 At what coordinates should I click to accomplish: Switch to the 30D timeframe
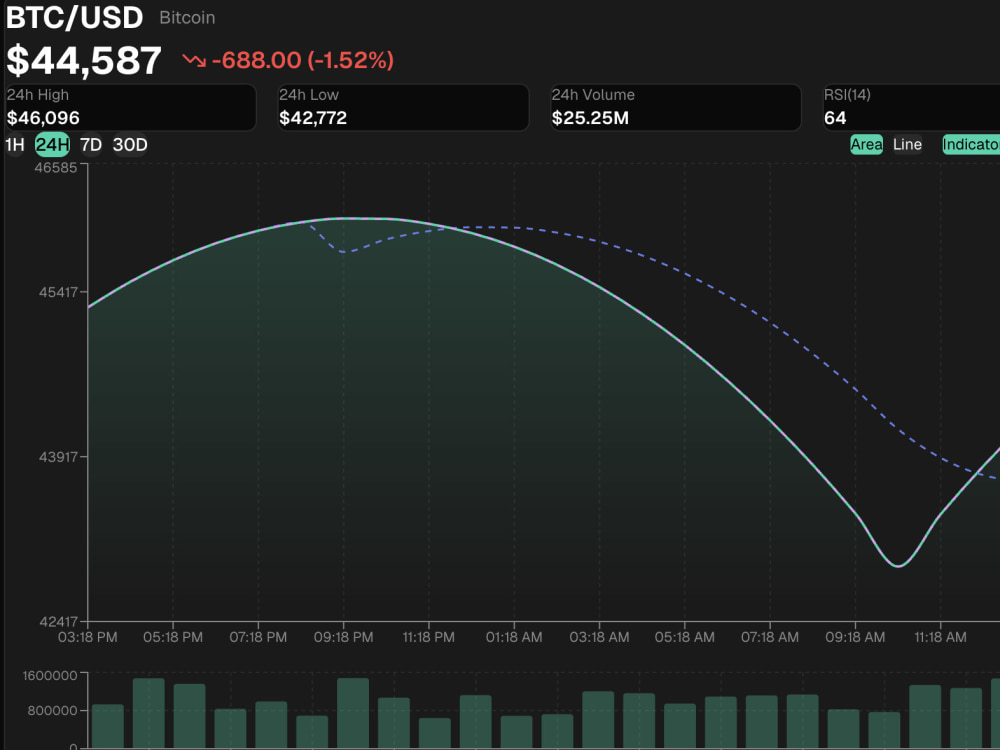(130, 145)
